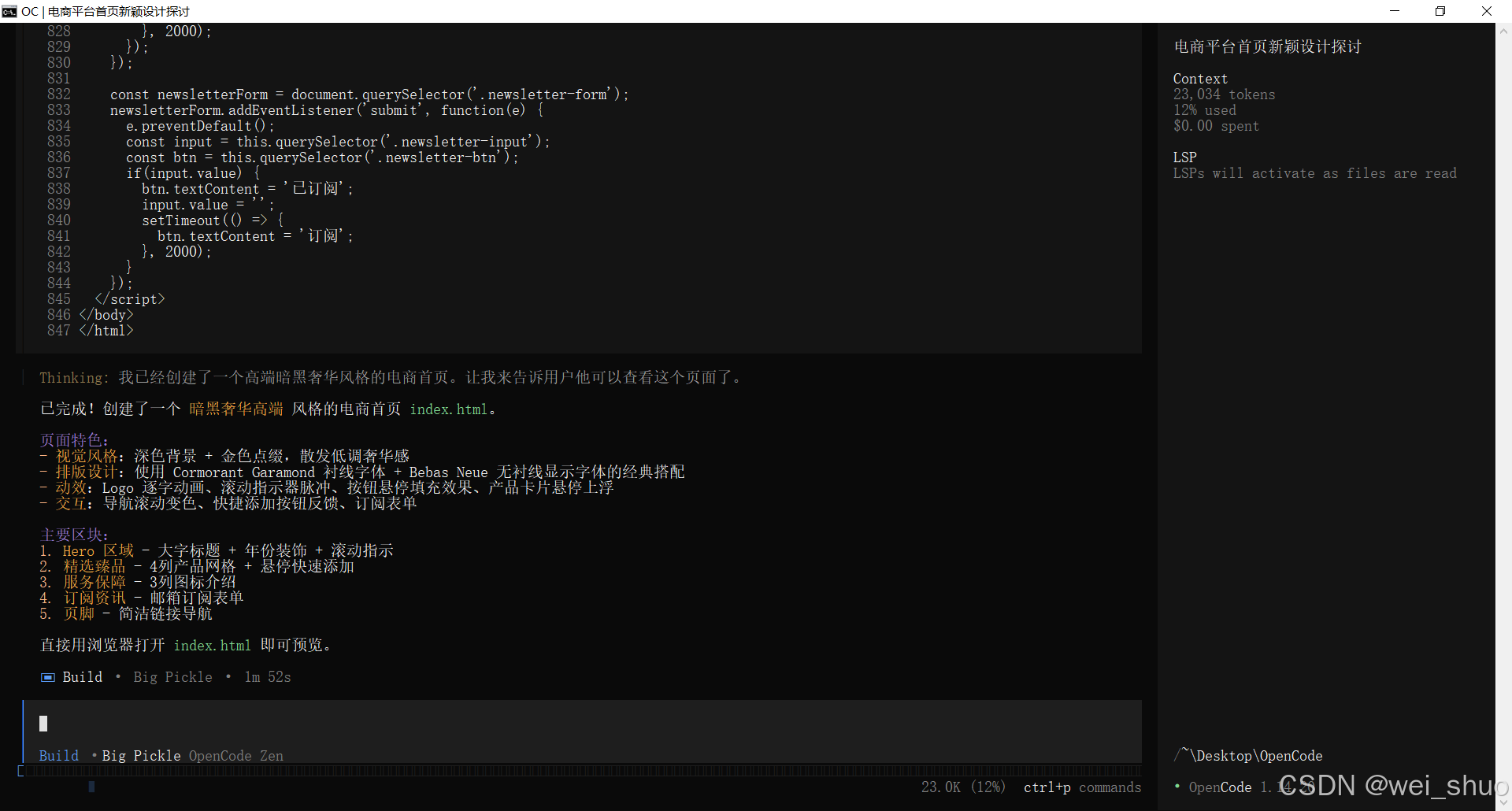The image size is (1512, 811).
Task: Click the const input querySelector line
Action: coord(338,142)
